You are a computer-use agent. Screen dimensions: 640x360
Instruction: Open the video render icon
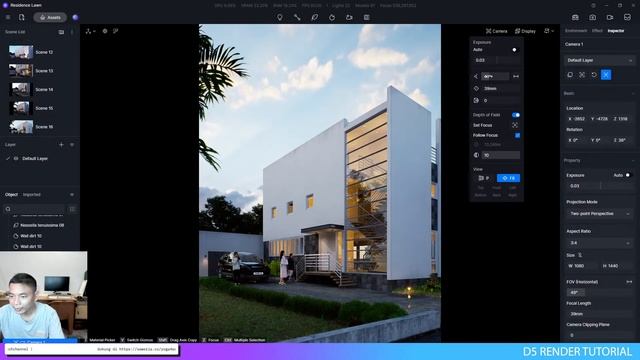(x=610, y=18)
